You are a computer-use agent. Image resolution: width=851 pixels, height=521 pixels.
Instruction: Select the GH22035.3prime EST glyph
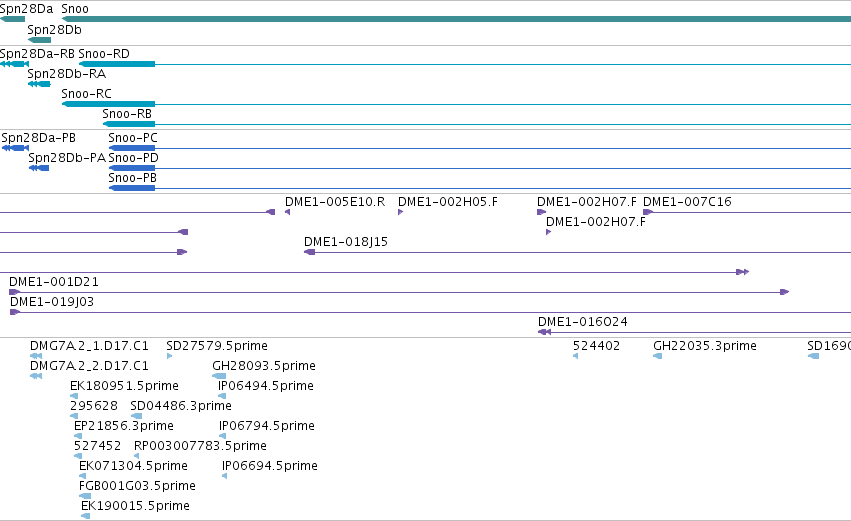657,356
